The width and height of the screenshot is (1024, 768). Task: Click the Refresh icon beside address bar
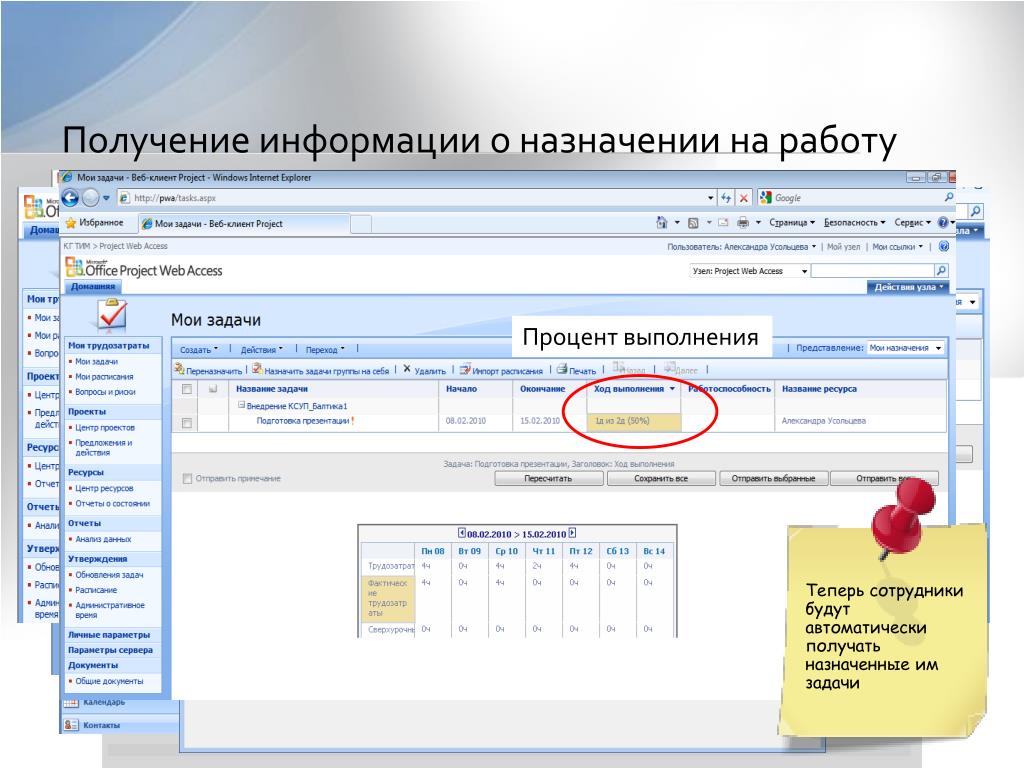pos(726,198)
